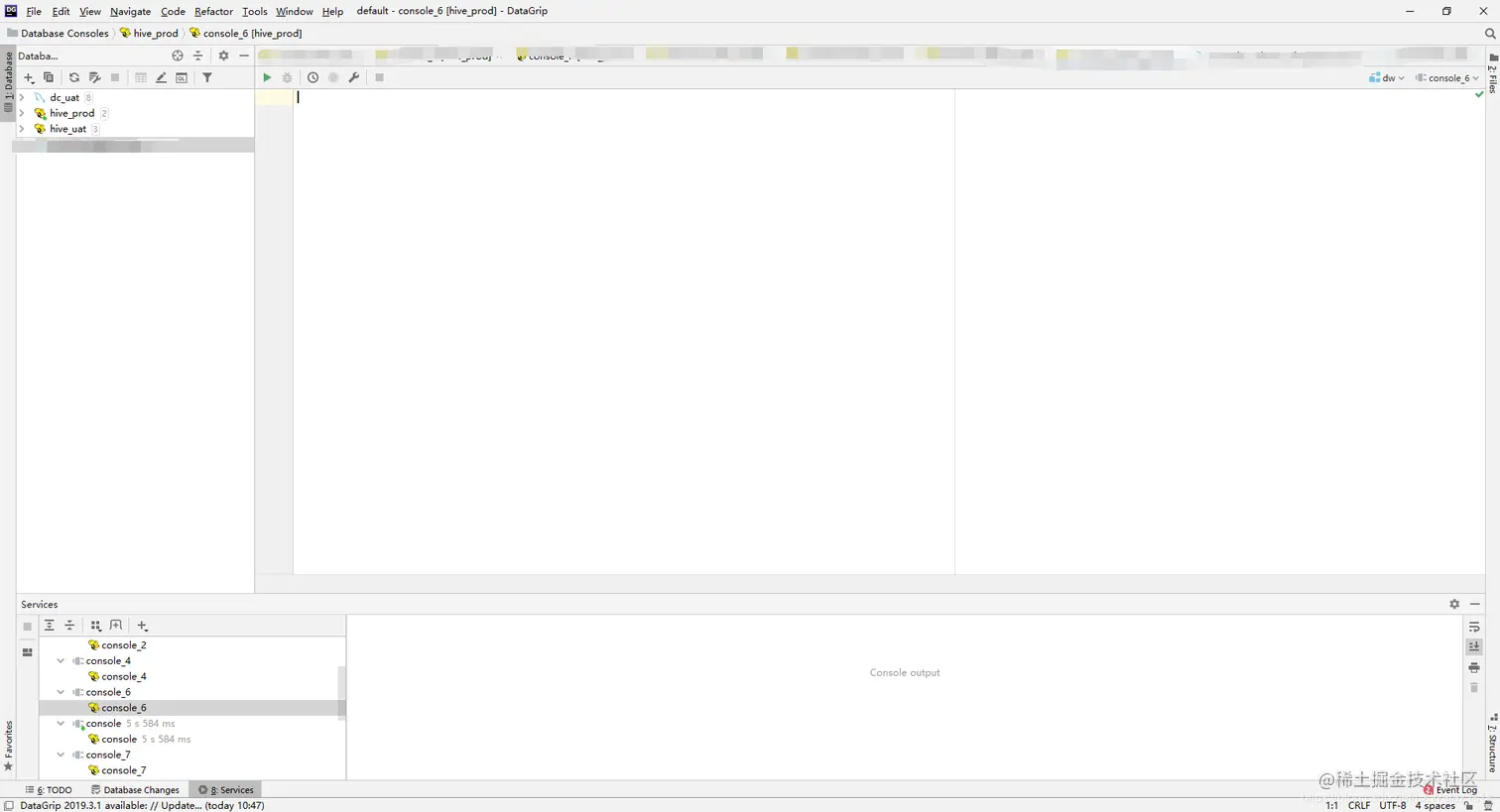
Task: Click the Disconnect stop icon in Database toolbar
Action: 115,77
